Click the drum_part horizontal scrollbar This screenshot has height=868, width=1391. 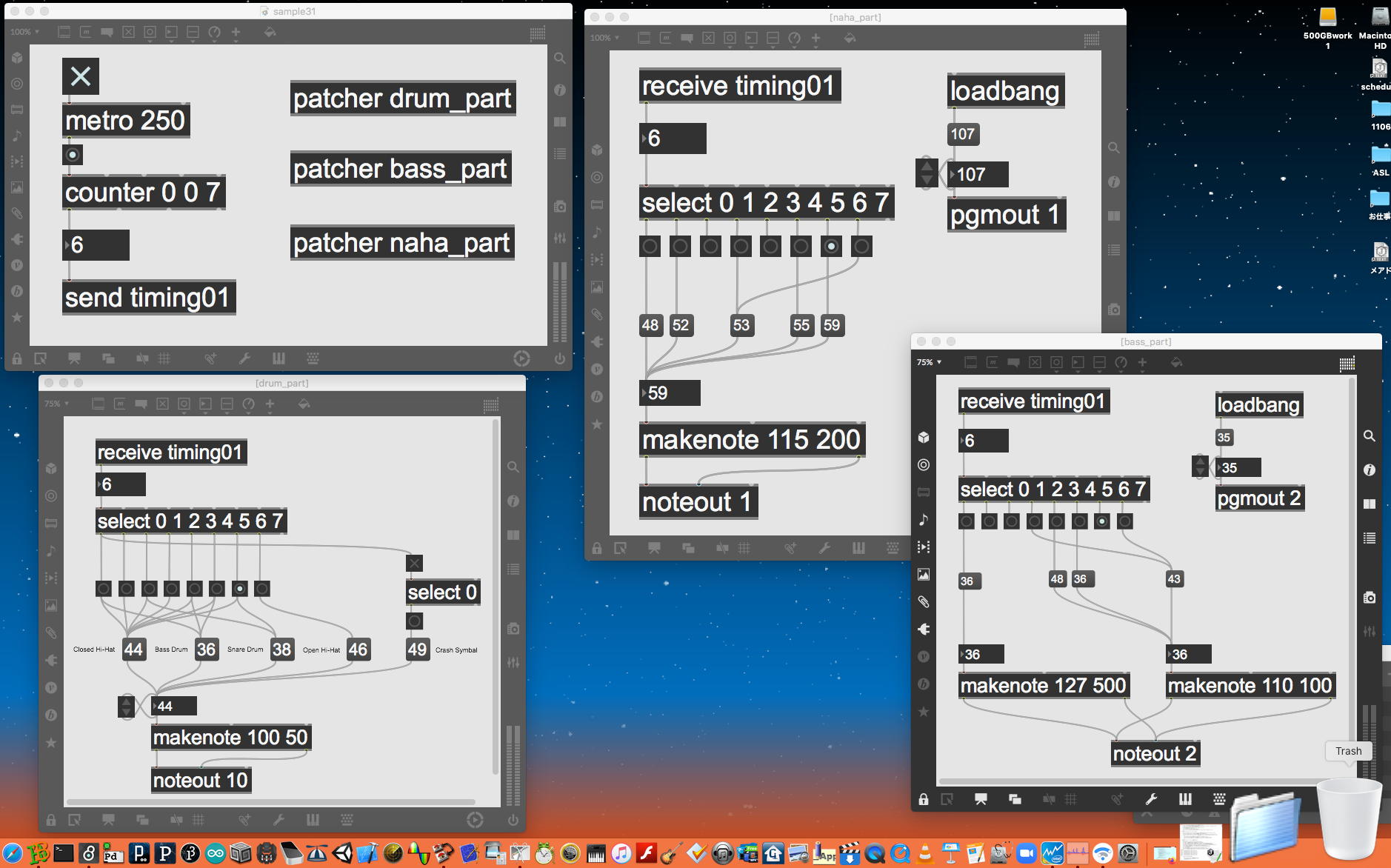tap(271, 802)
